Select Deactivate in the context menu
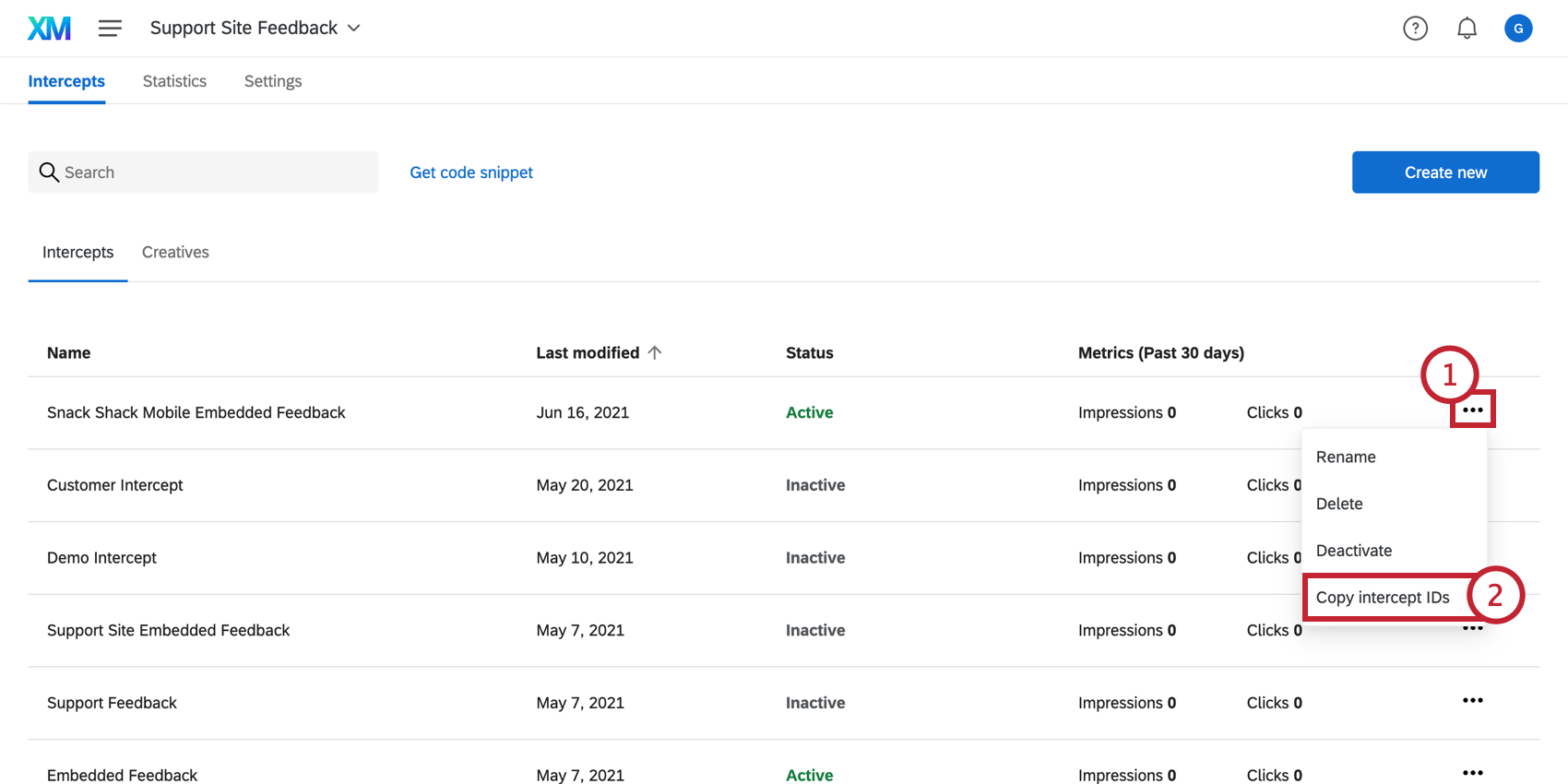The height and width of the screenshot is (784, 1568). [1354, 551]
